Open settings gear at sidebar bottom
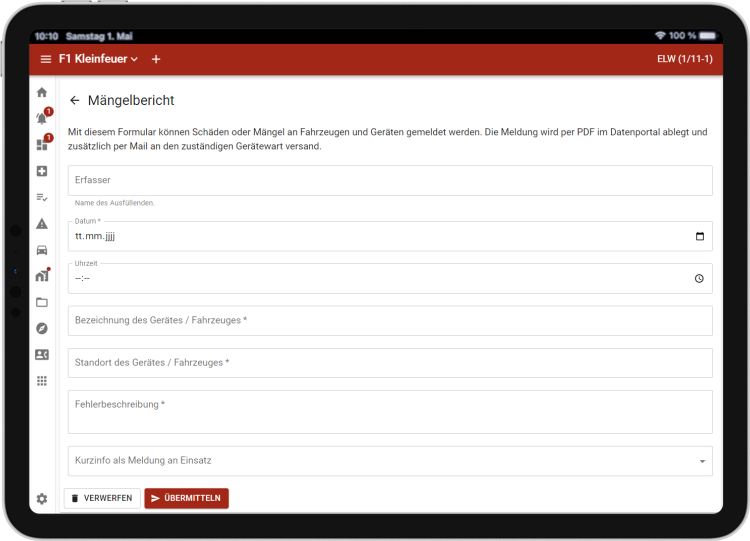750x541 pixels. 42,498
